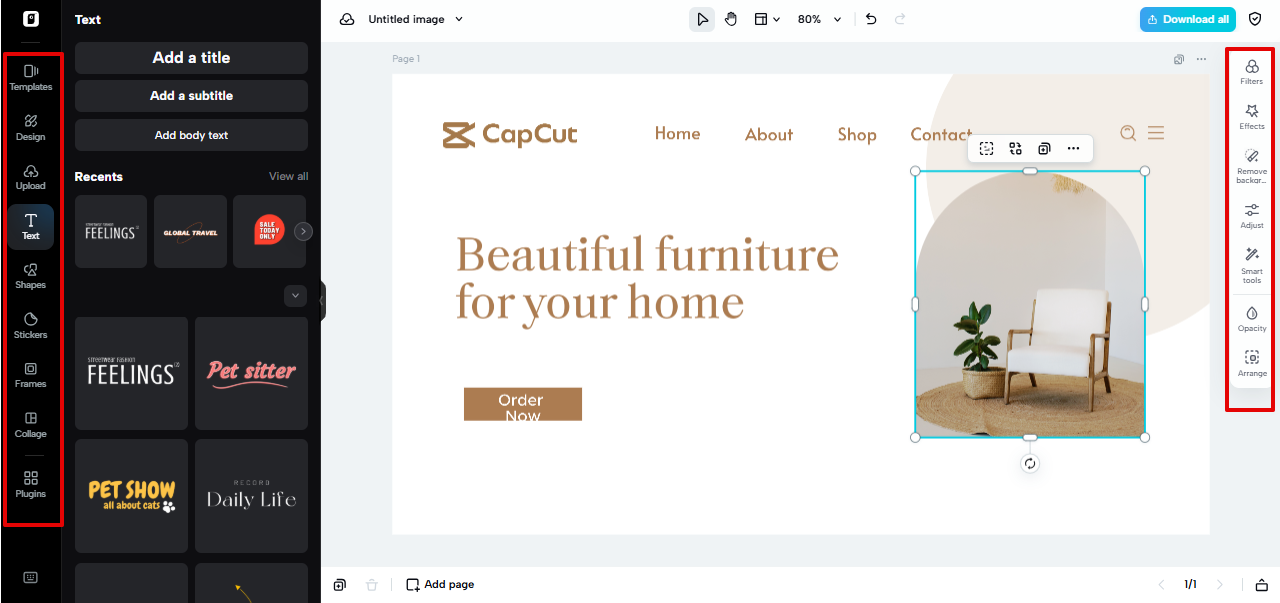This screenshot has width=1280, height=603.
Task: Click View all next to Recents
Action: (288, 176)
